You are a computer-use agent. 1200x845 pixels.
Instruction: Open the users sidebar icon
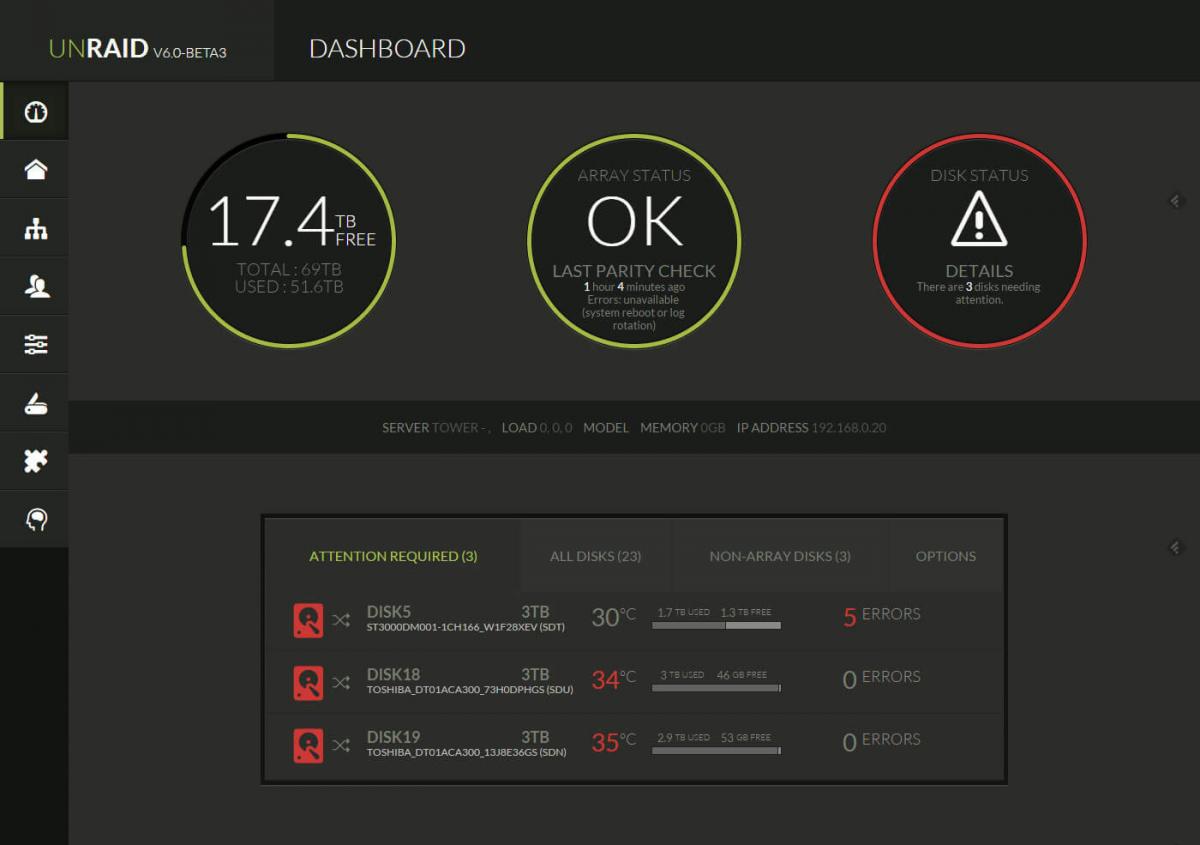36,287
